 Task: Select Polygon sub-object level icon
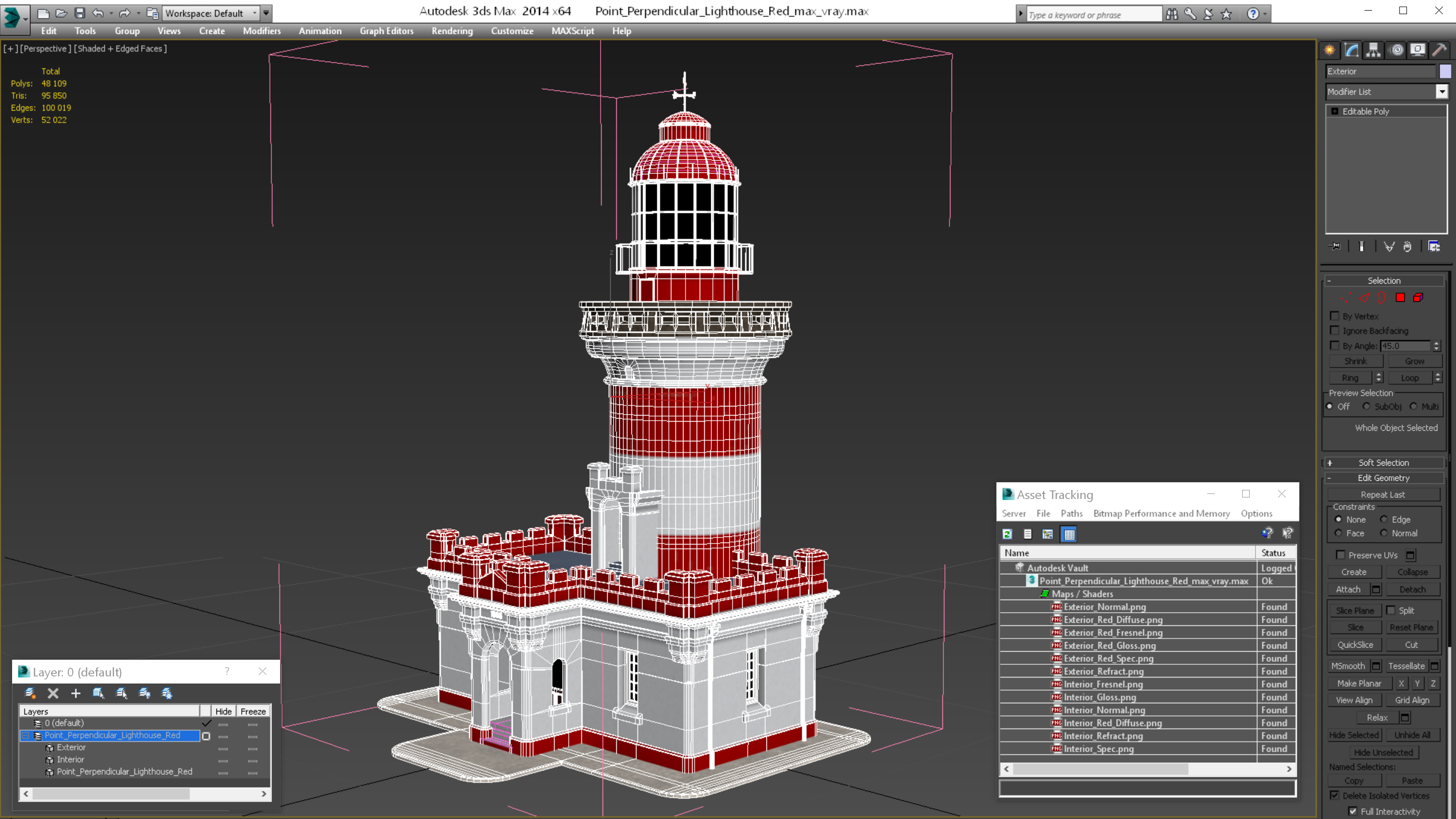(x=1400, y=298)
